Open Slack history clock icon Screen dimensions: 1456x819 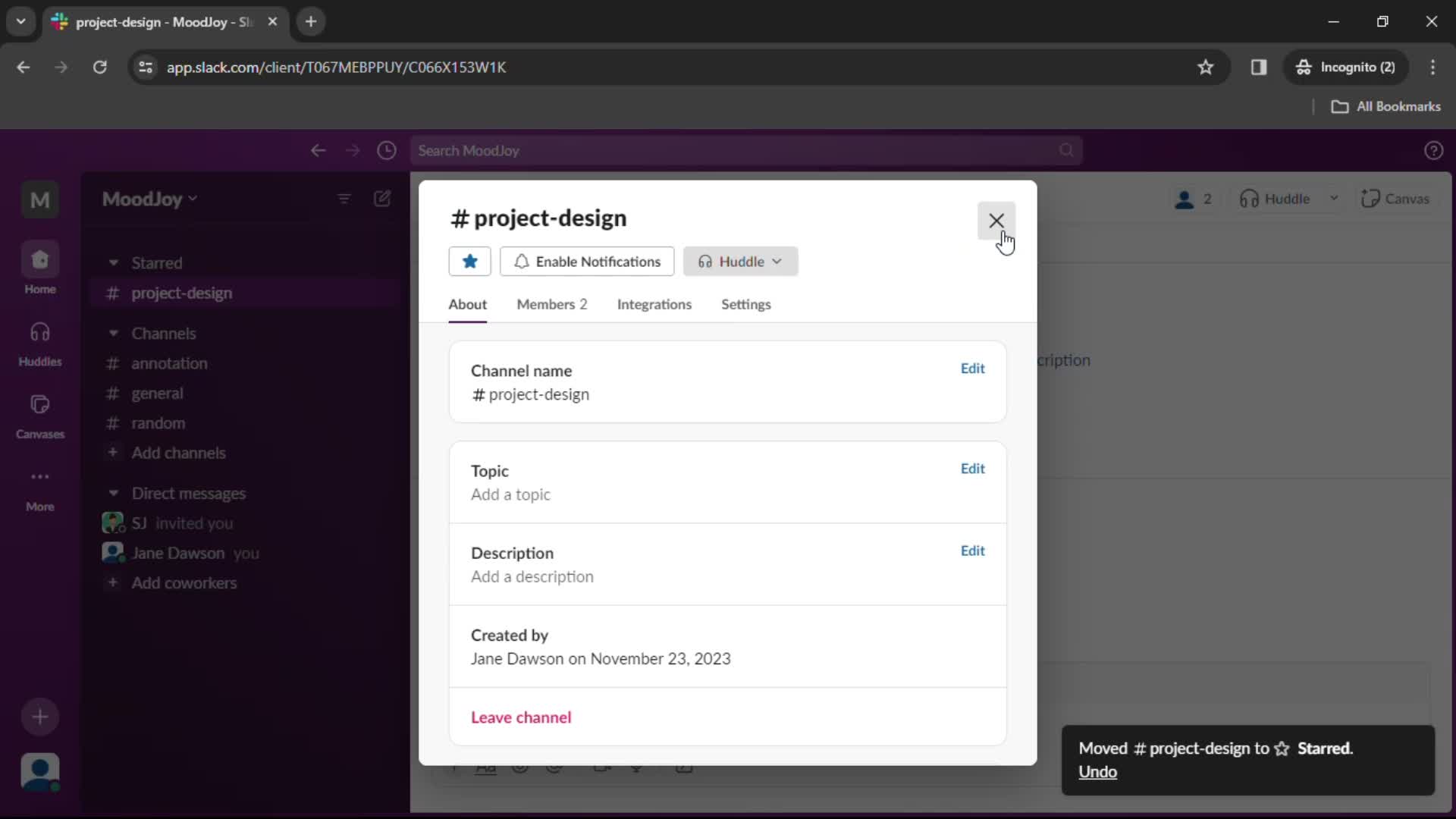click(x=387, y=150)
